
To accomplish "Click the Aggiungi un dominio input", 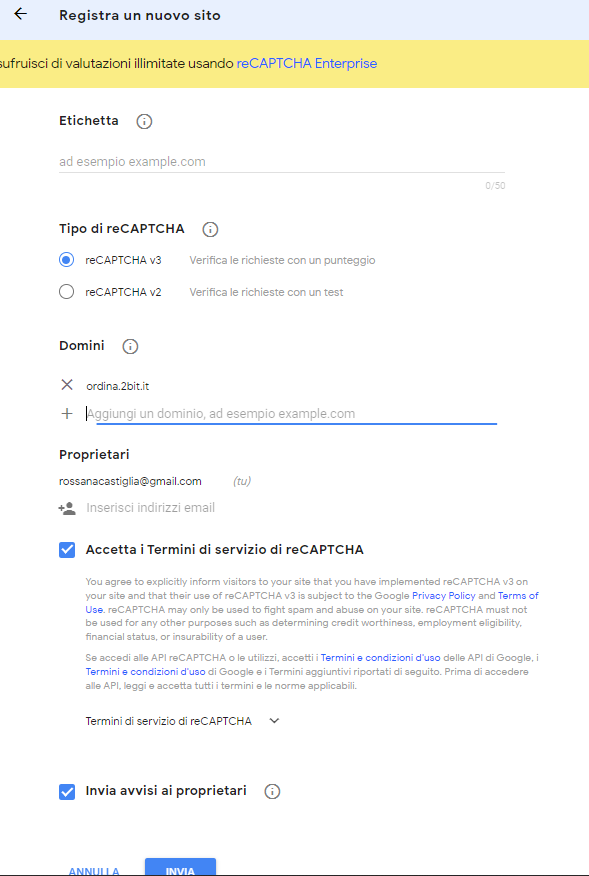I will [x=291, y=414].
